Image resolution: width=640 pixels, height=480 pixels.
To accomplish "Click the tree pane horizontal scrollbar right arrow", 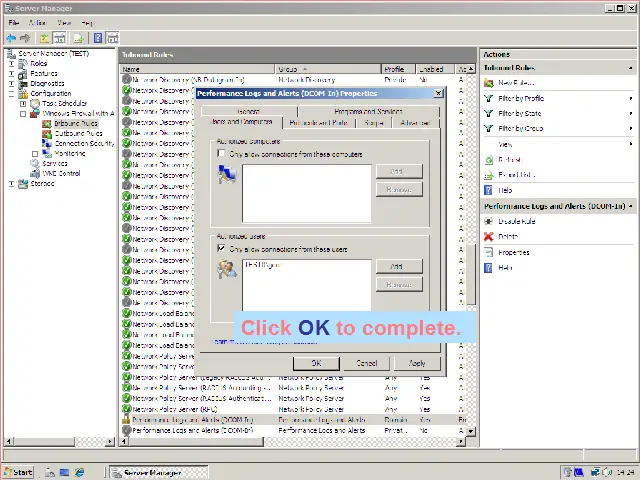I will click(x=110, y=441).
